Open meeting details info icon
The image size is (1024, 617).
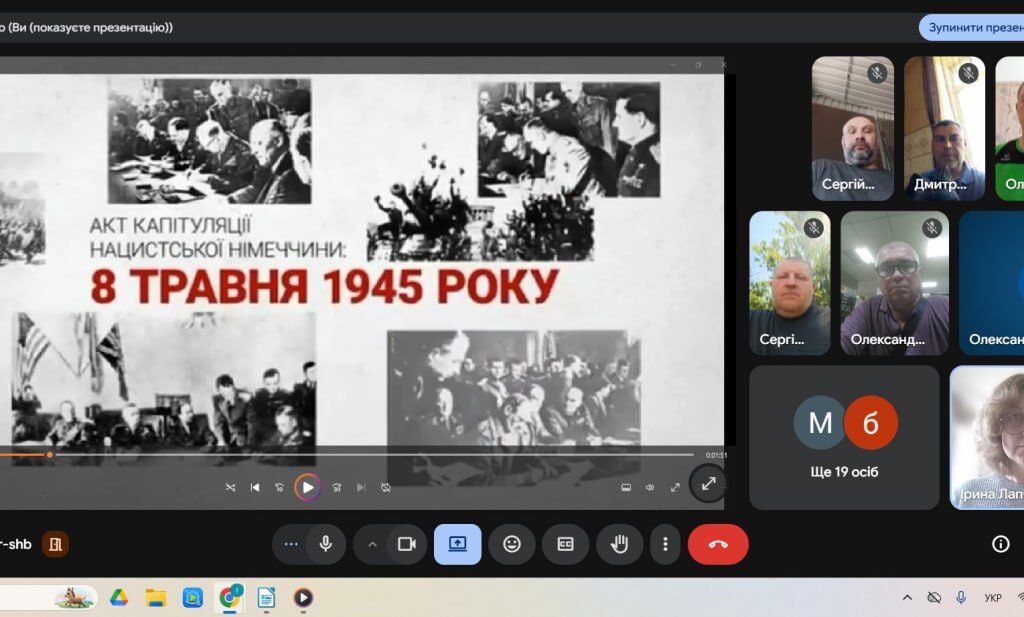[1000, 544]
